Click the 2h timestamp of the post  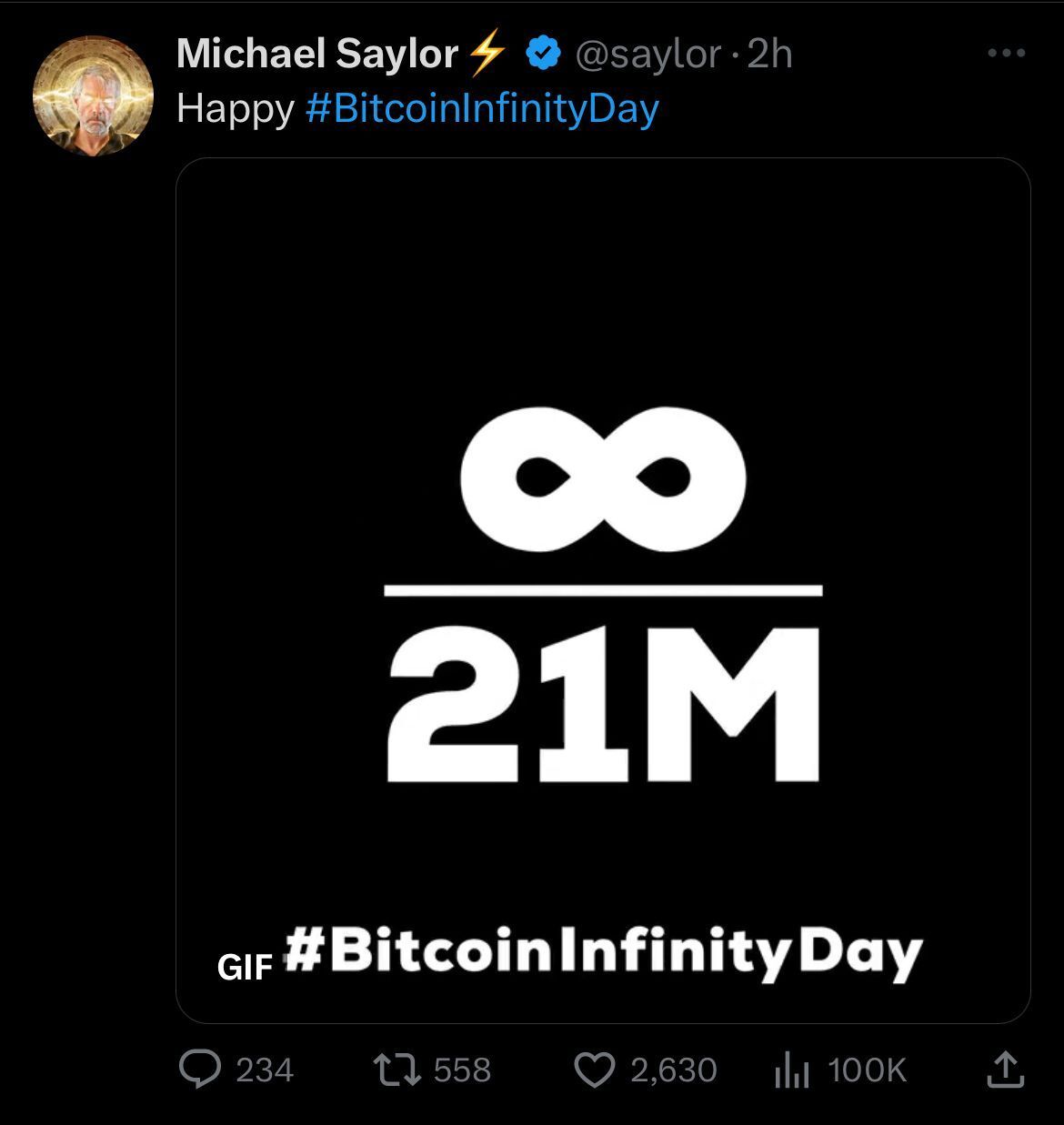click(769, 55)
